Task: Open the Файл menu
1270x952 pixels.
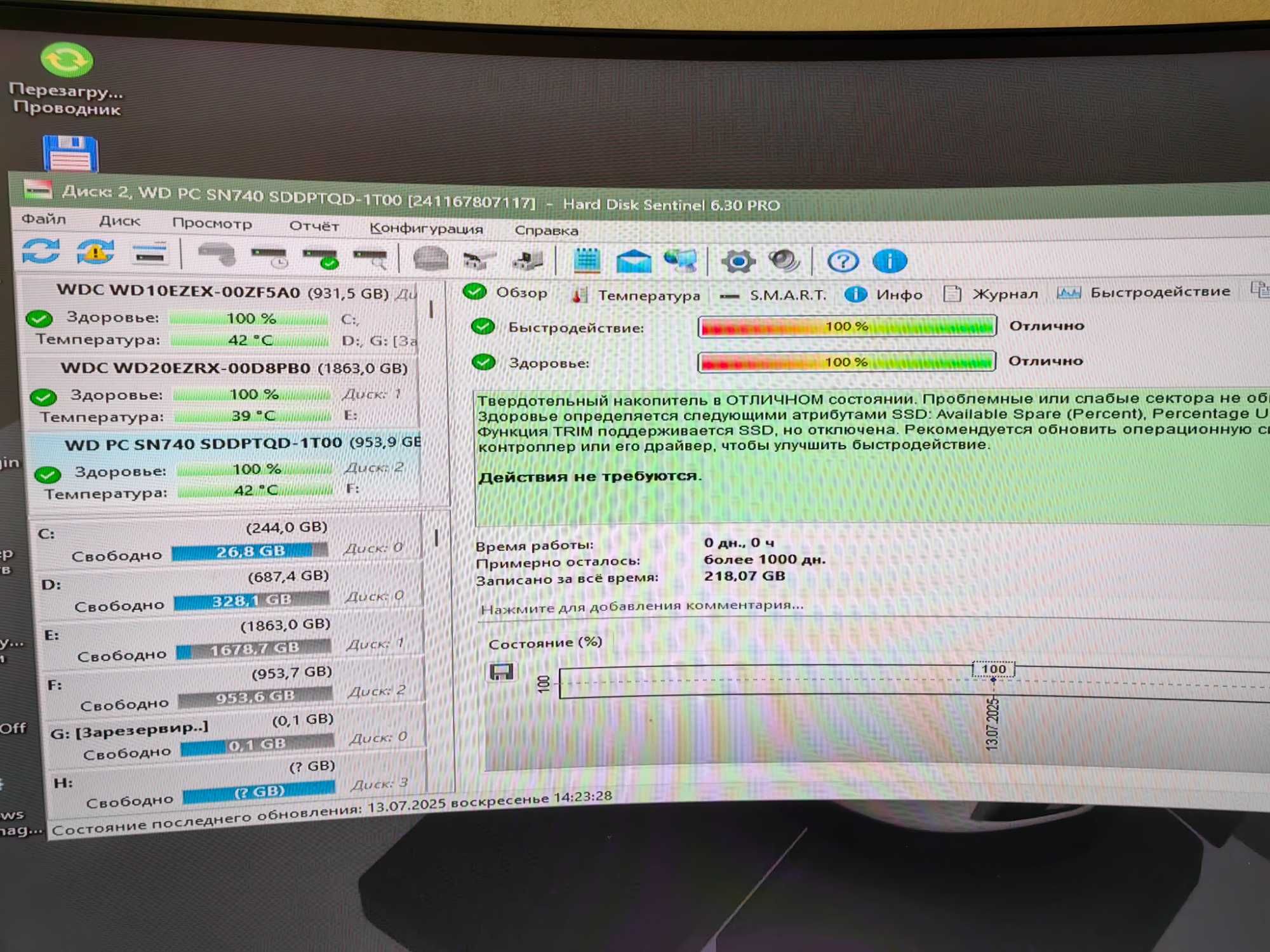Action: pyautogui.click(x=44, y=219)
